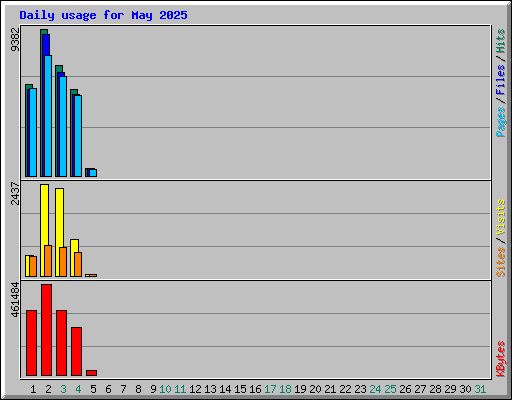Click day label 26 on the axis

[x=405, y=389]
